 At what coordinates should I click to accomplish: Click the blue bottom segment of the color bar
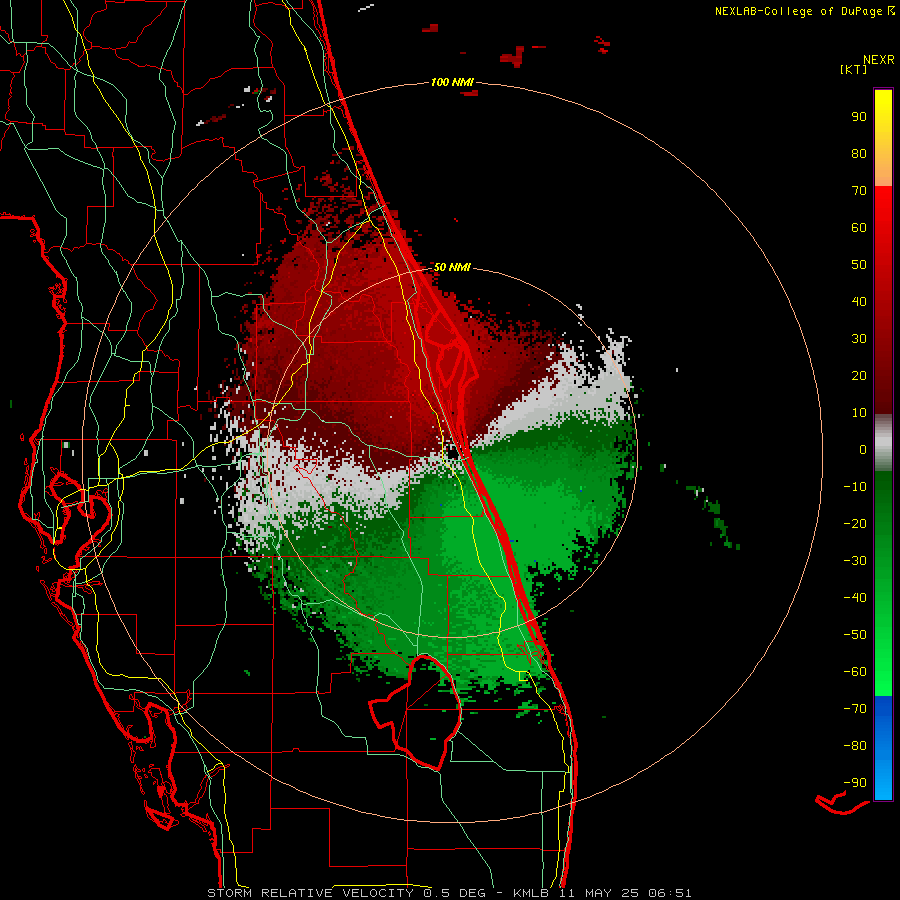pyautogui.click(x=883, y=747)
